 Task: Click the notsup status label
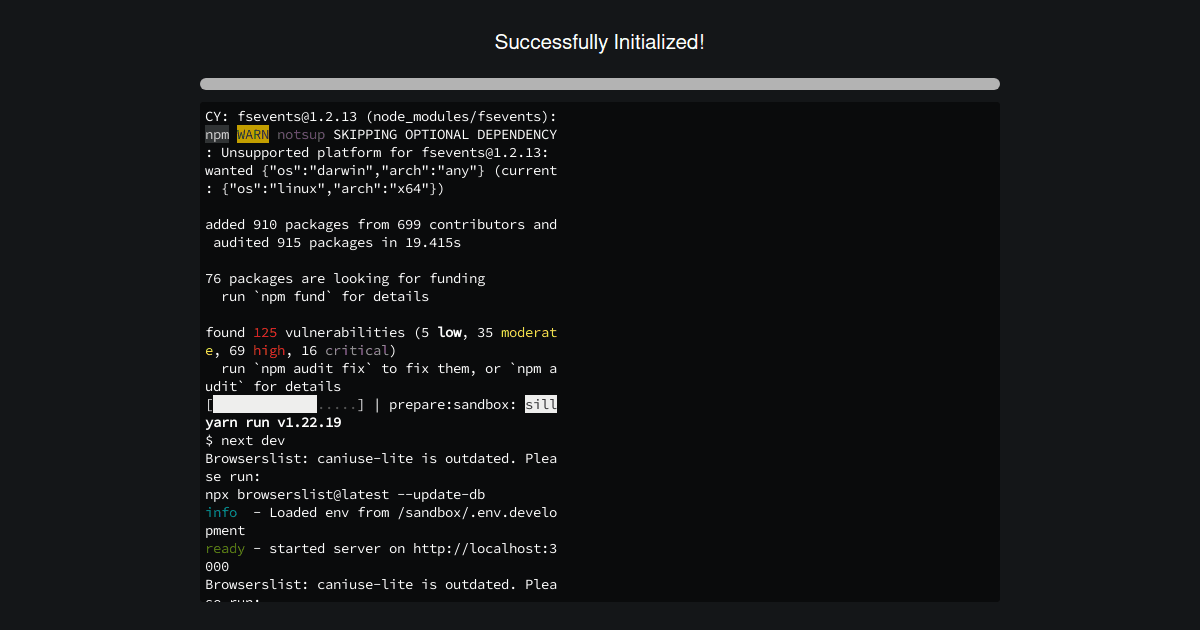tap(301, 134)
